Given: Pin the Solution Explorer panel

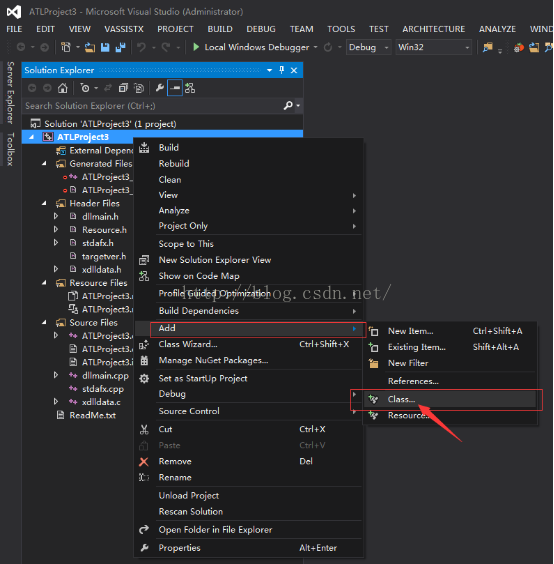Looking at the screenshot, I should point(282,70).
